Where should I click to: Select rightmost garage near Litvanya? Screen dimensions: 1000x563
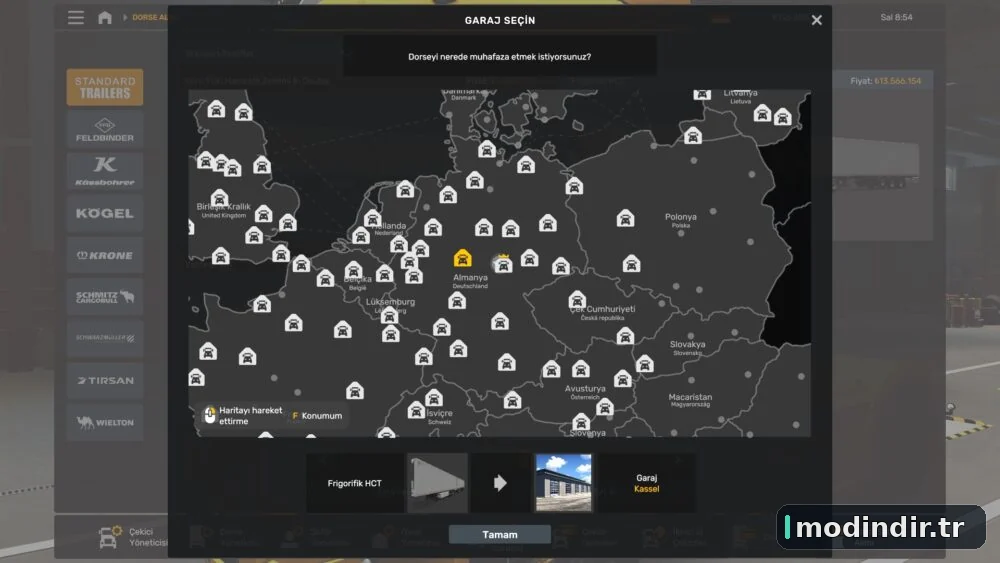pos(783,117)
